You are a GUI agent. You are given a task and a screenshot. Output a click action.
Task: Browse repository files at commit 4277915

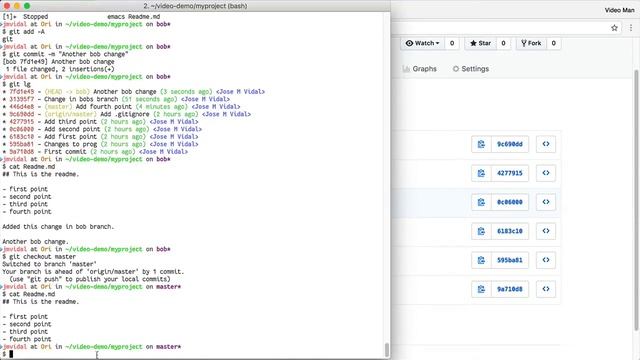point(546,173)
